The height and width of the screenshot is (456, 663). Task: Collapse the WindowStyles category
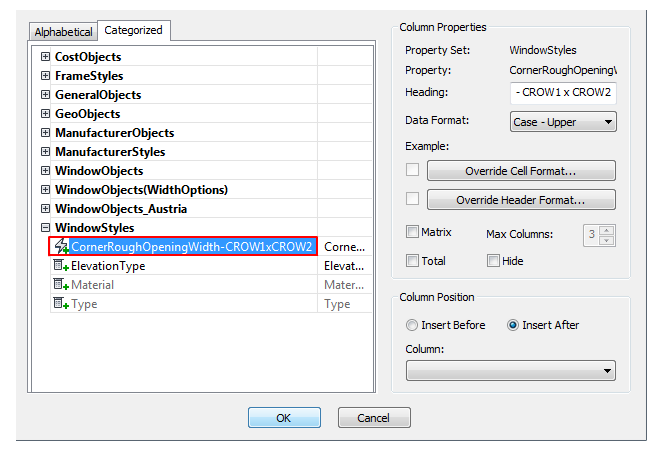click(x=45, y=228)
